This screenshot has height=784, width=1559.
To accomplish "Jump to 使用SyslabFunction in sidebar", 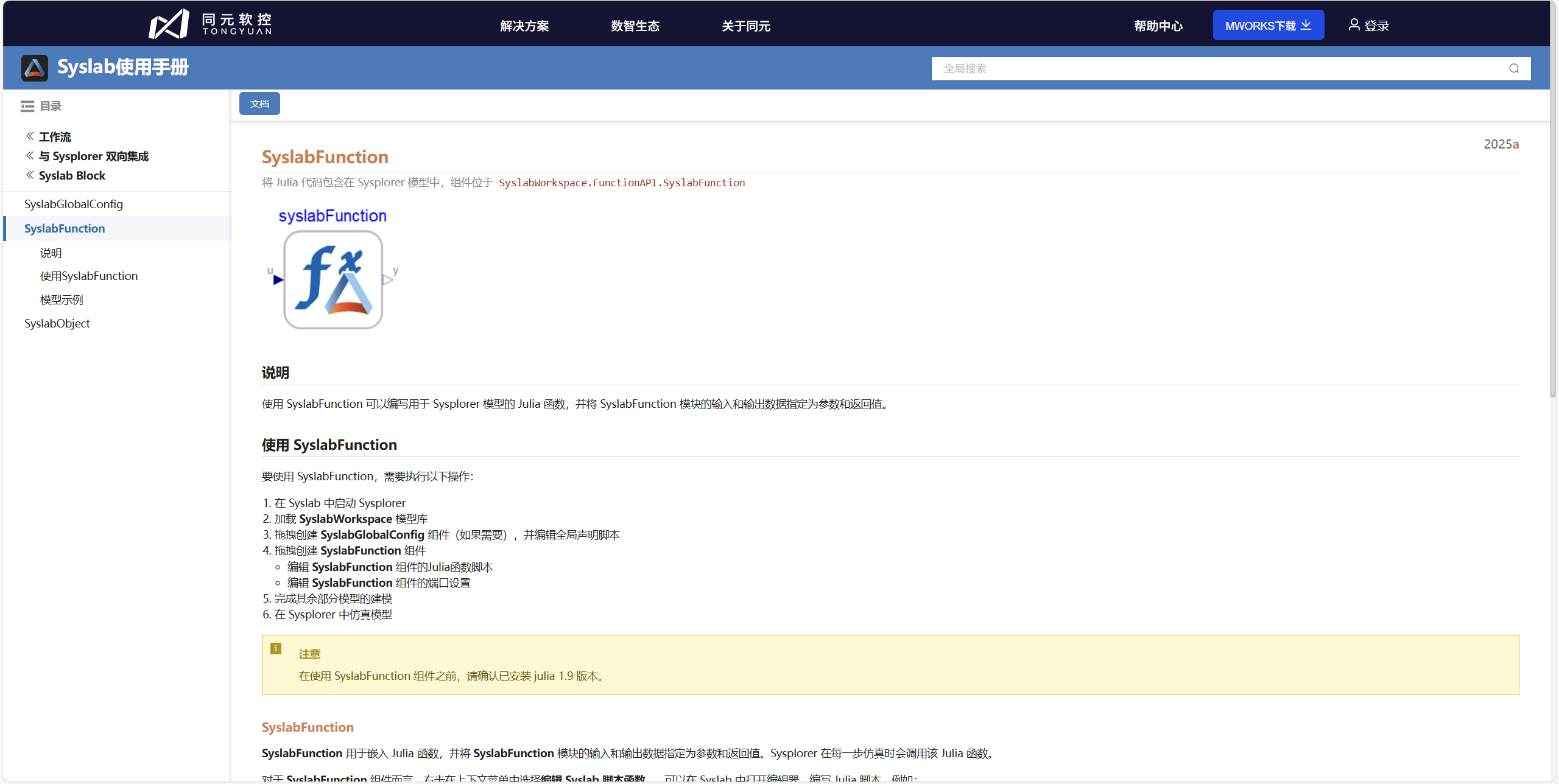I will tap(89, 276).
